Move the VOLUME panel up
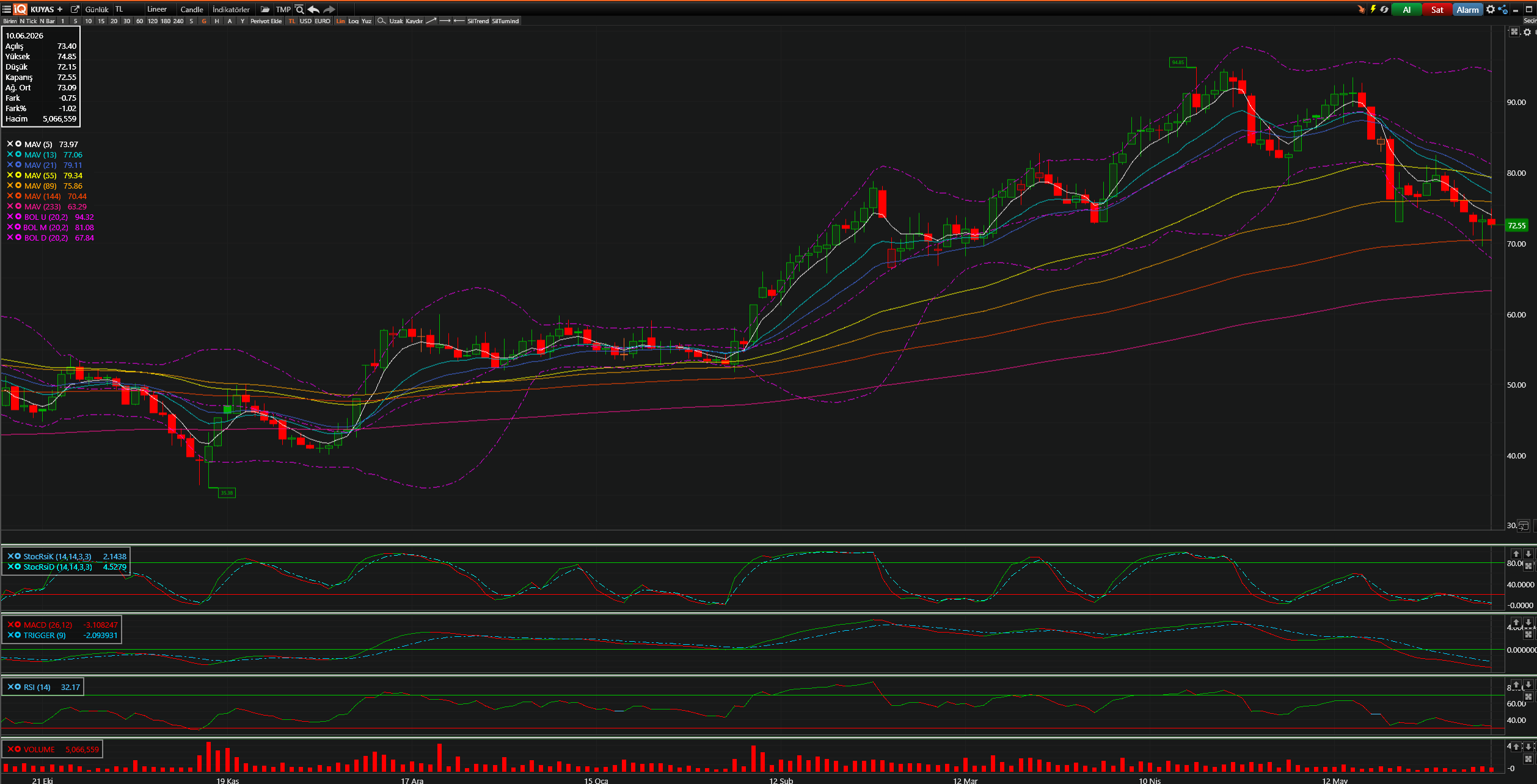This screenshot has width=1537, height=784. coord(1516,746)
